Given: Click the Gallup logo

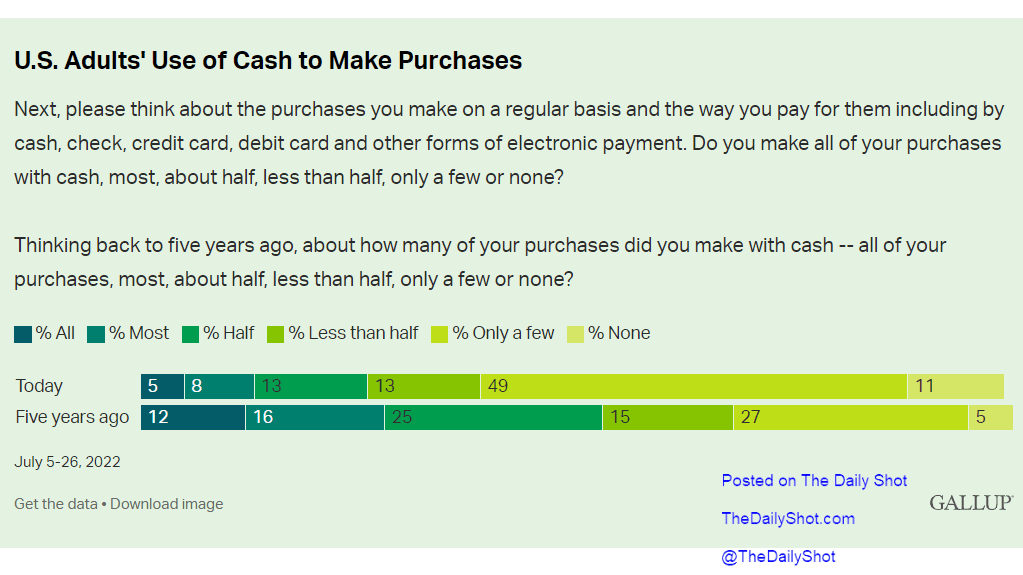Looking at the screenshot, I should pyautogui.click(x=971, y=503).
